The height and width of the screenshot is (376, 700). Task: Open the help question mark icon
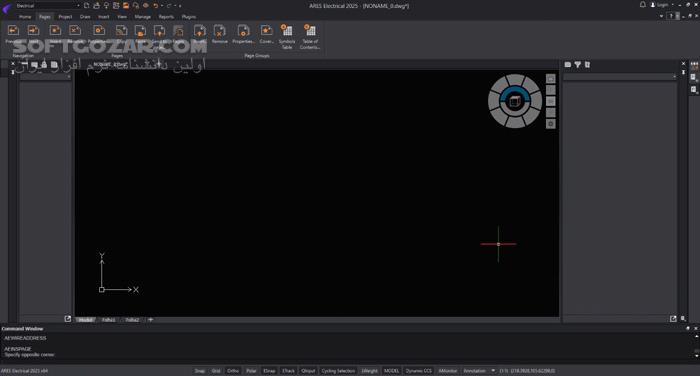point(670,16)
